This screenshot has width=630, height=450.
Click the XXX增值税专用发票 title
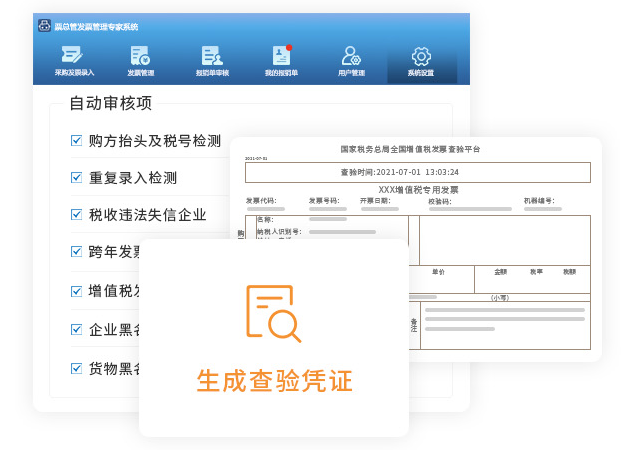[x=417, y=189]
